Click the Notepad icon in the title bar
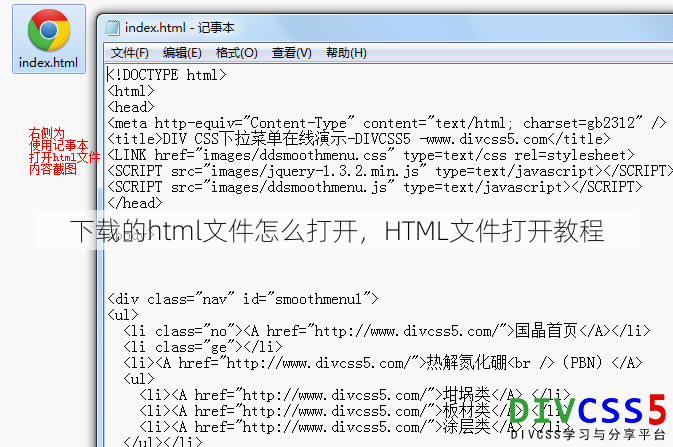The height and width of the screenshot is (447, 673). (112, 27)
